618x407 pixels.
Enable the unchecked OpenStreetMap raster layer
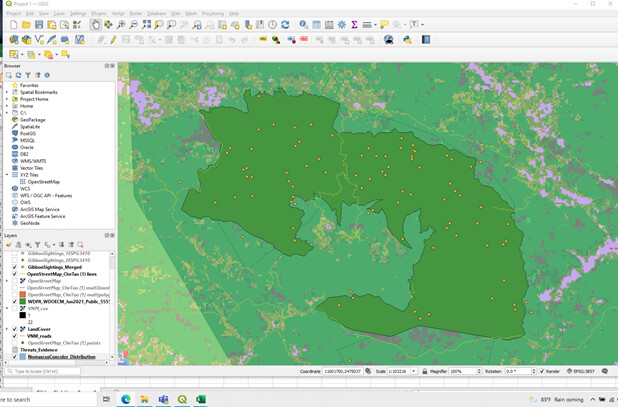pos(15,281)
